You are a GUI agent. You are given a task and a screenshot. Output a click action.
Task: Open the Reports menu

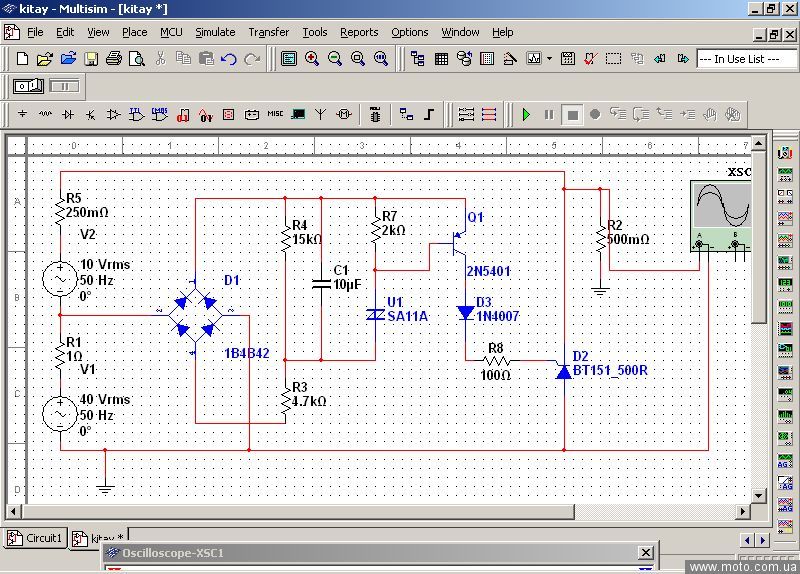[359, 32]
